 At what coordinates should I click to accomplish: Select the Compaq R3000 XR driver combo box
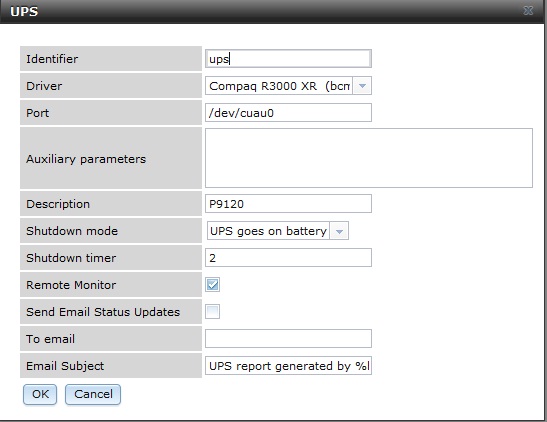click(x=288, y=86)
